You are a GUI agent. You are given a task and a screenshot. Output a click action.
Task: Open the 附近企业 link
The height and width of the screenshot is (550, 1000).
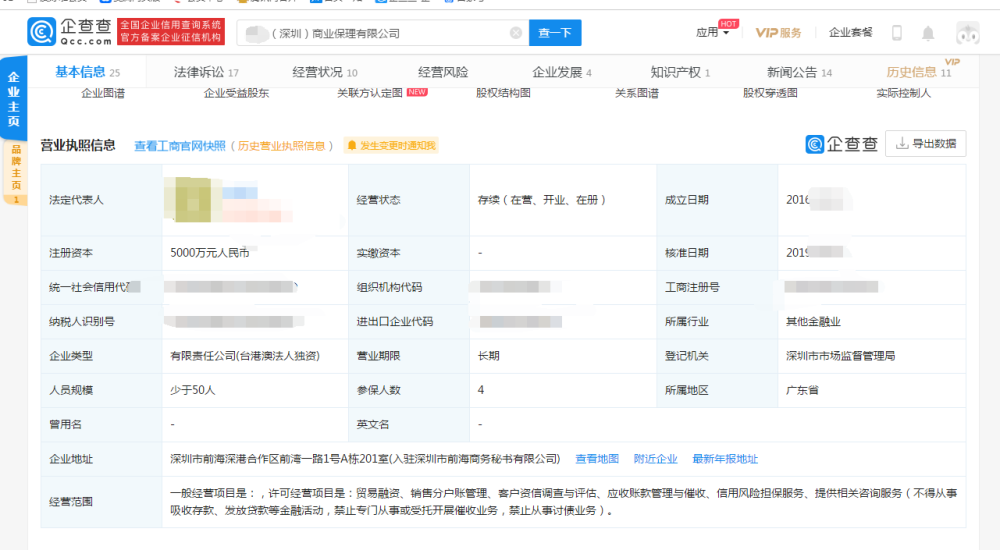pyautogui.click(x=655, y=459)
